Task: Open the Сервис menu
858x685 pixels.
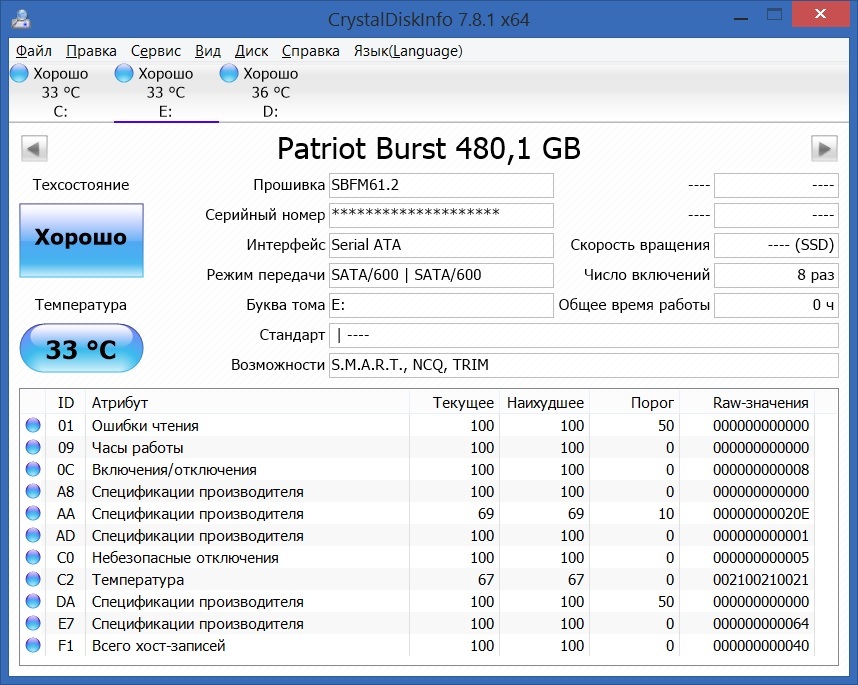Action: coord(156,51)
